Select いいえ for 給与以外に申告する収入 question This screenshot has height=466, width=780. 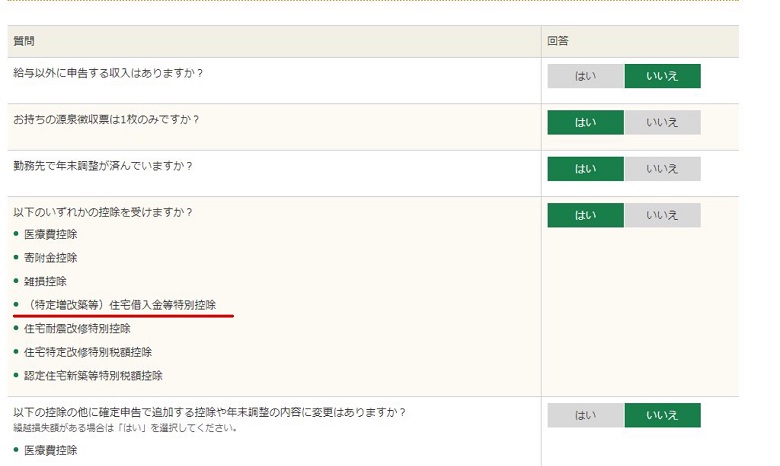click(x=662, y=76)
